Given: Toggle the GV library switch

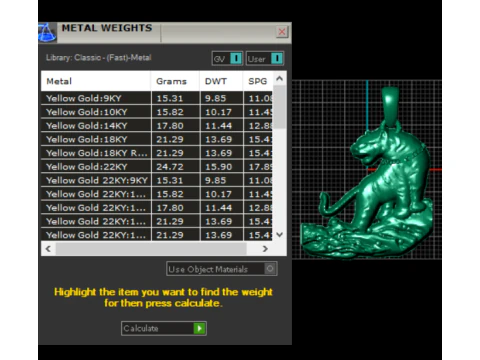Looking at the screenshot, I should [x=227, y=59].
